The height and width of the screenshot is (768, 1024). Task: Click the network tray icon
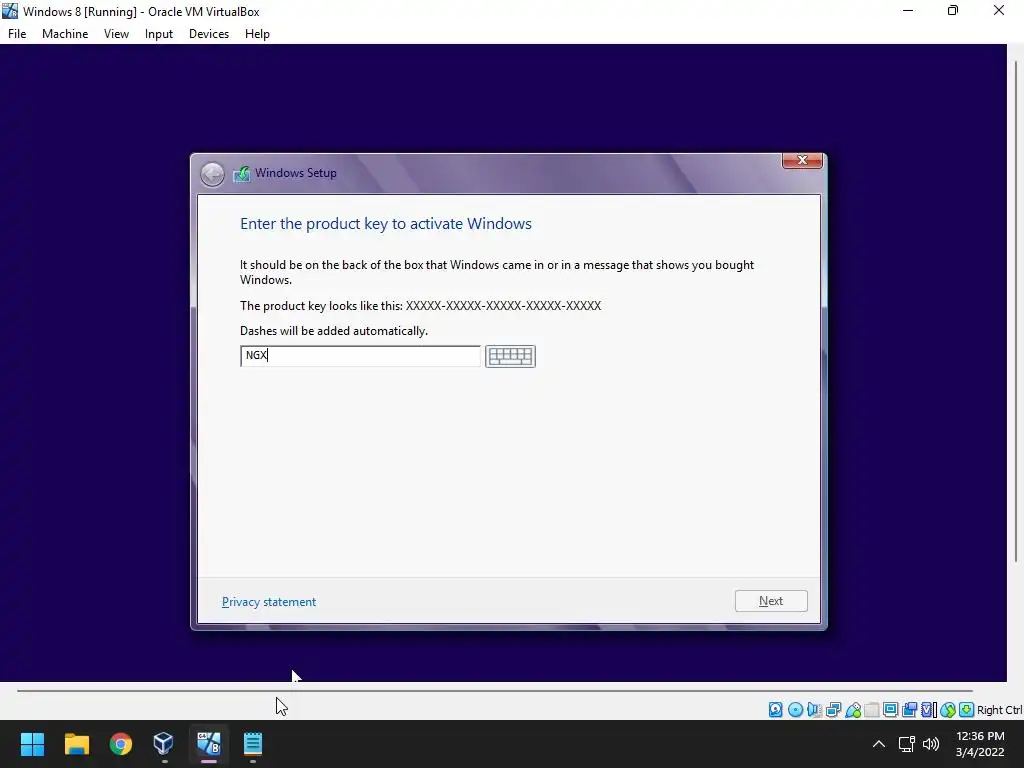tap(906, 744)
